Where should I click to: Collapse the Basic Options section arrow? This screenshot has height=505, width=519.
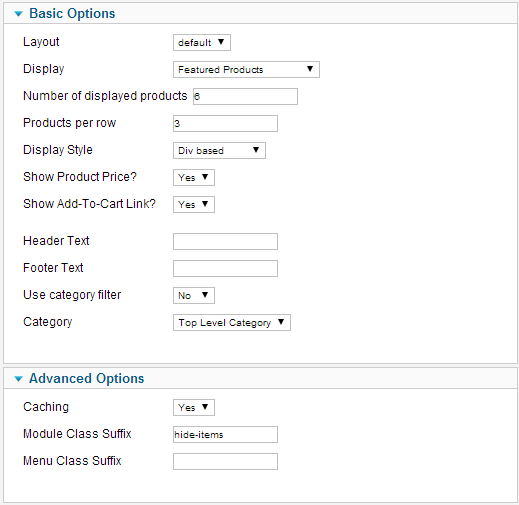tap(19, 14)
